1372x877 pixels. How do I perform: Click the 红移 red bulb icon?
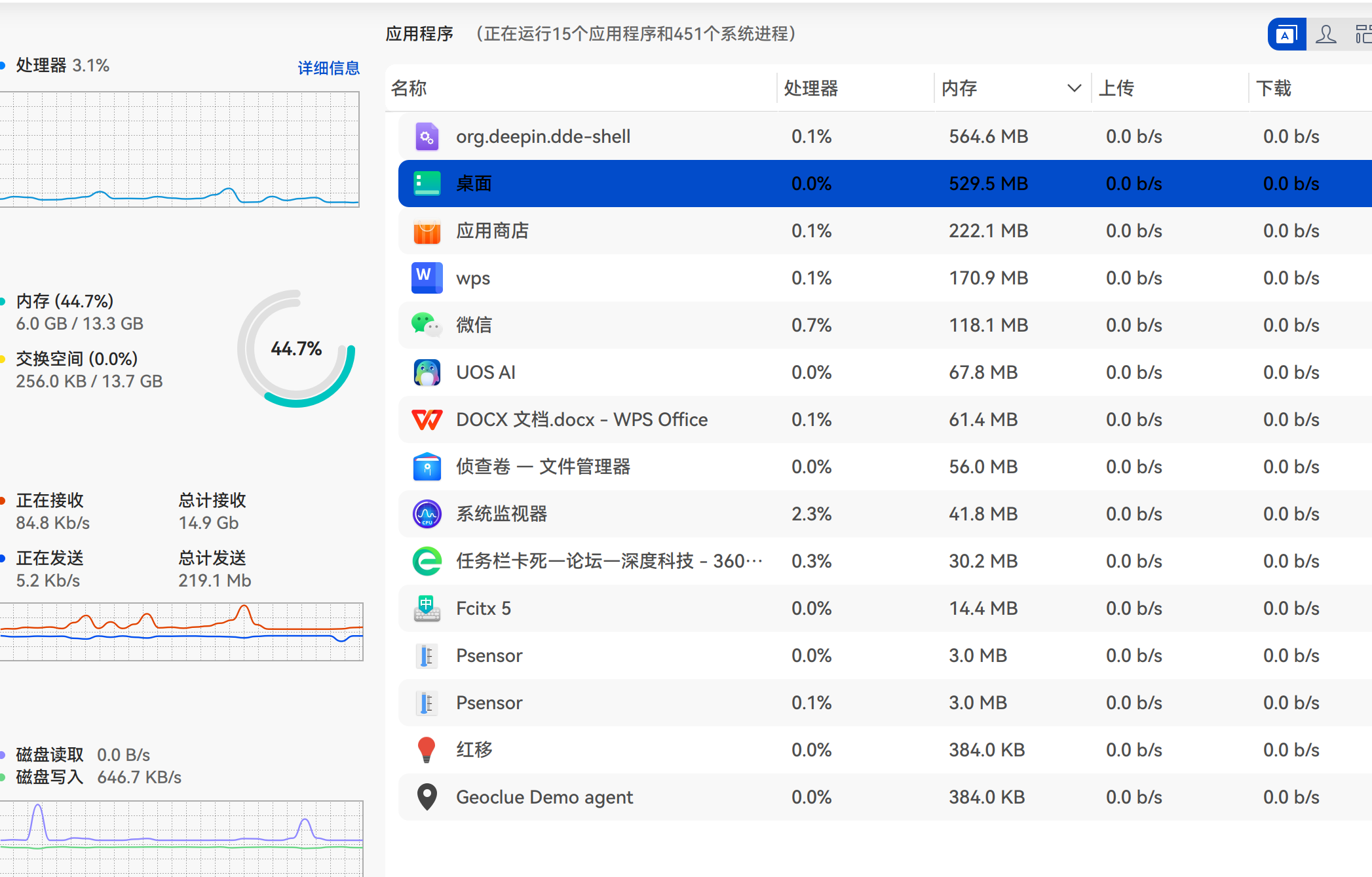pos(427,750)
